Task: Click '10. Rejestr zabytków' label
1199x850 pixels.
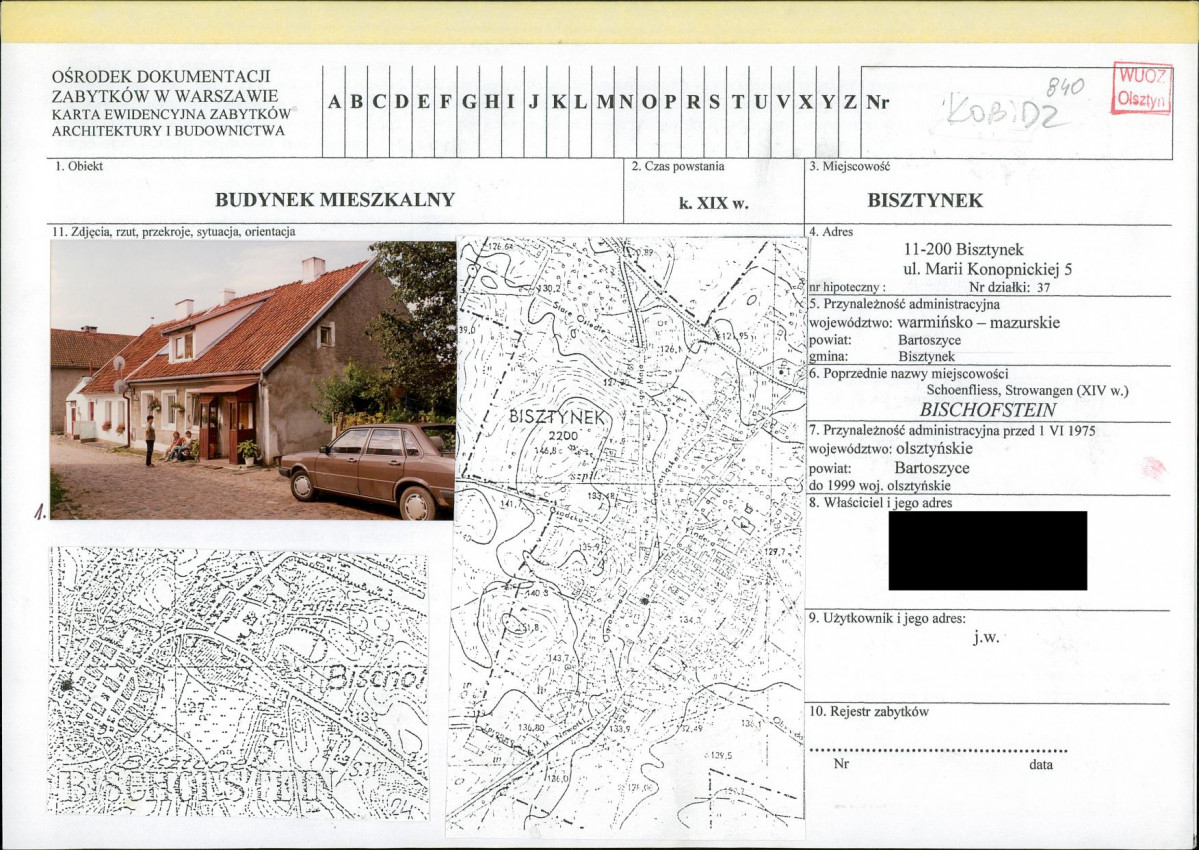Action: coord(869,712)
